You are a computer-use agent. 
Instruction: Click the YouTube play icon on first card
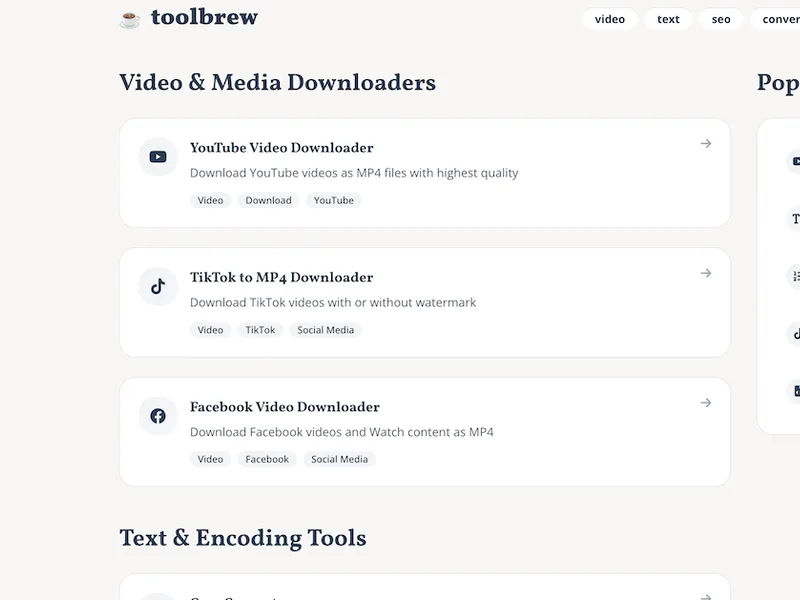(158, 157)
